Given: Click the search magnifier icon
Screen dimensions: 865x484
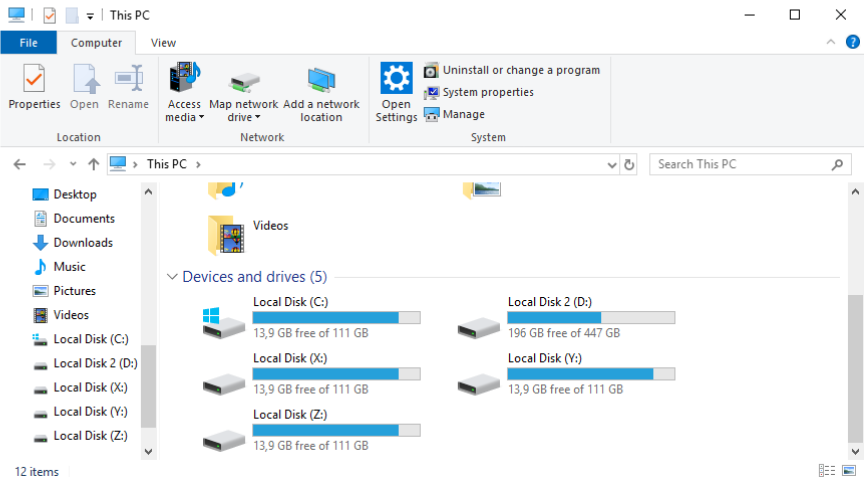Looking at the screenshot, I should click(x=837, y=164).
